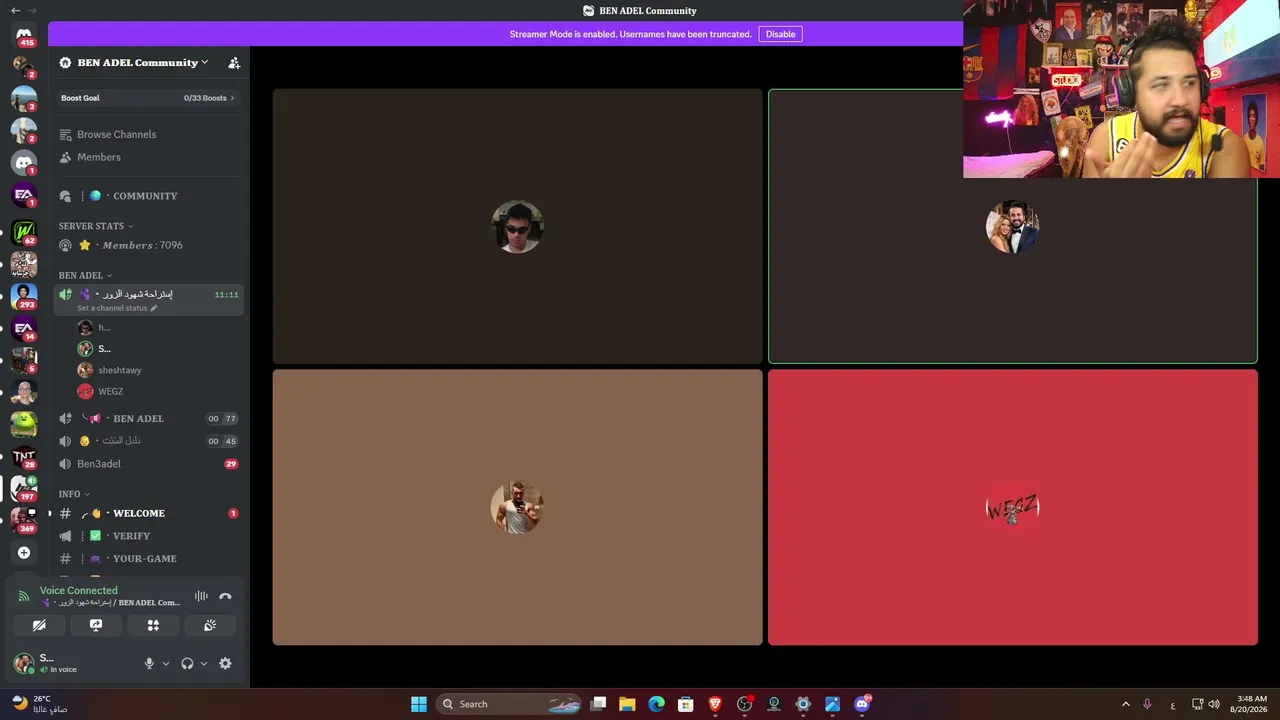Show hidden system tray icons
The image size is (1280, 720).
tap(1125, 704)
